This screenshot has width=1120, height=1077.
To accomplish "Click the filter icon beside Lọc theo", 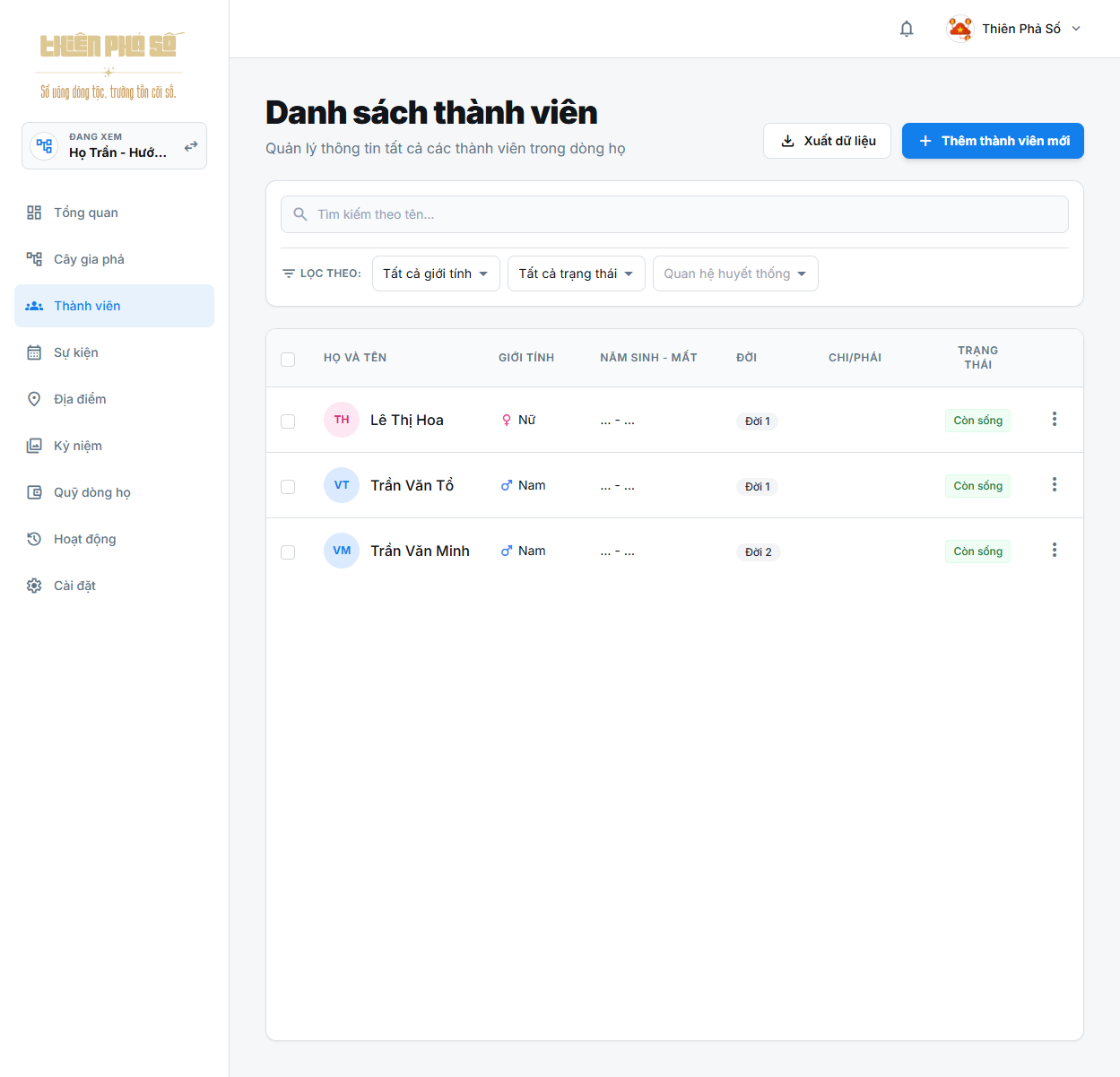I will pyautogui.click(x=289, y=274).
